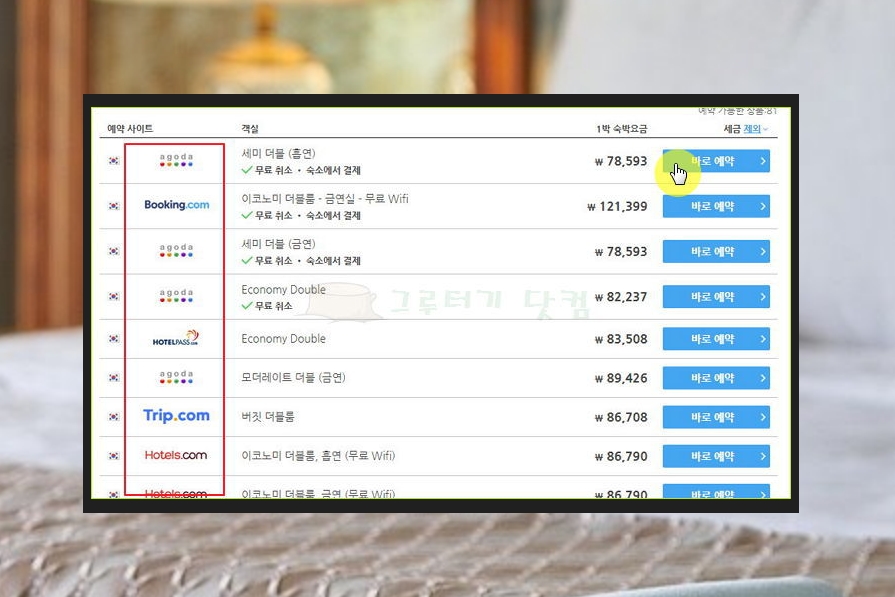895x597 pixels.
Task: Click the Korean flag in the 세미 더블 (흡연) row
Action: tap(114, 161)
